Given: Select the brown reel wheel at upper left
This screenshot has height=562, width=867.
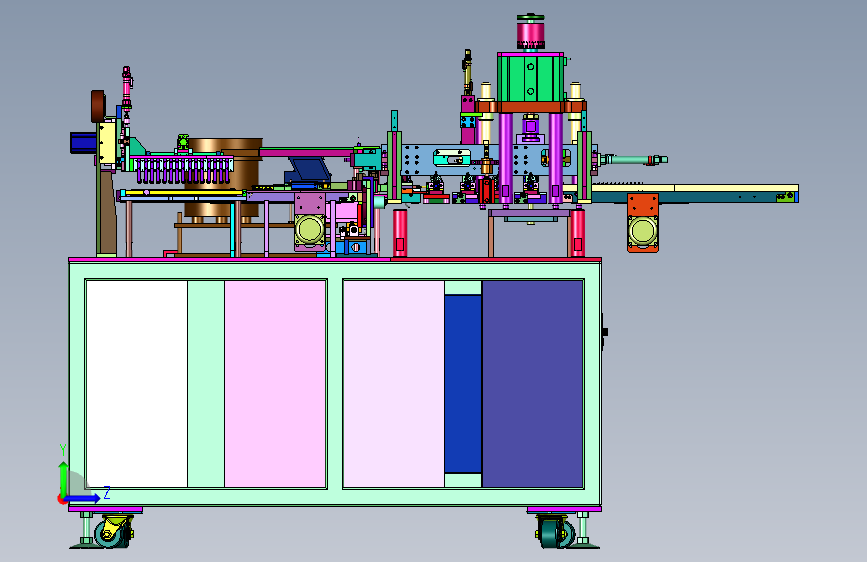Looking at the screenshot, I should [x=98, y=106].
